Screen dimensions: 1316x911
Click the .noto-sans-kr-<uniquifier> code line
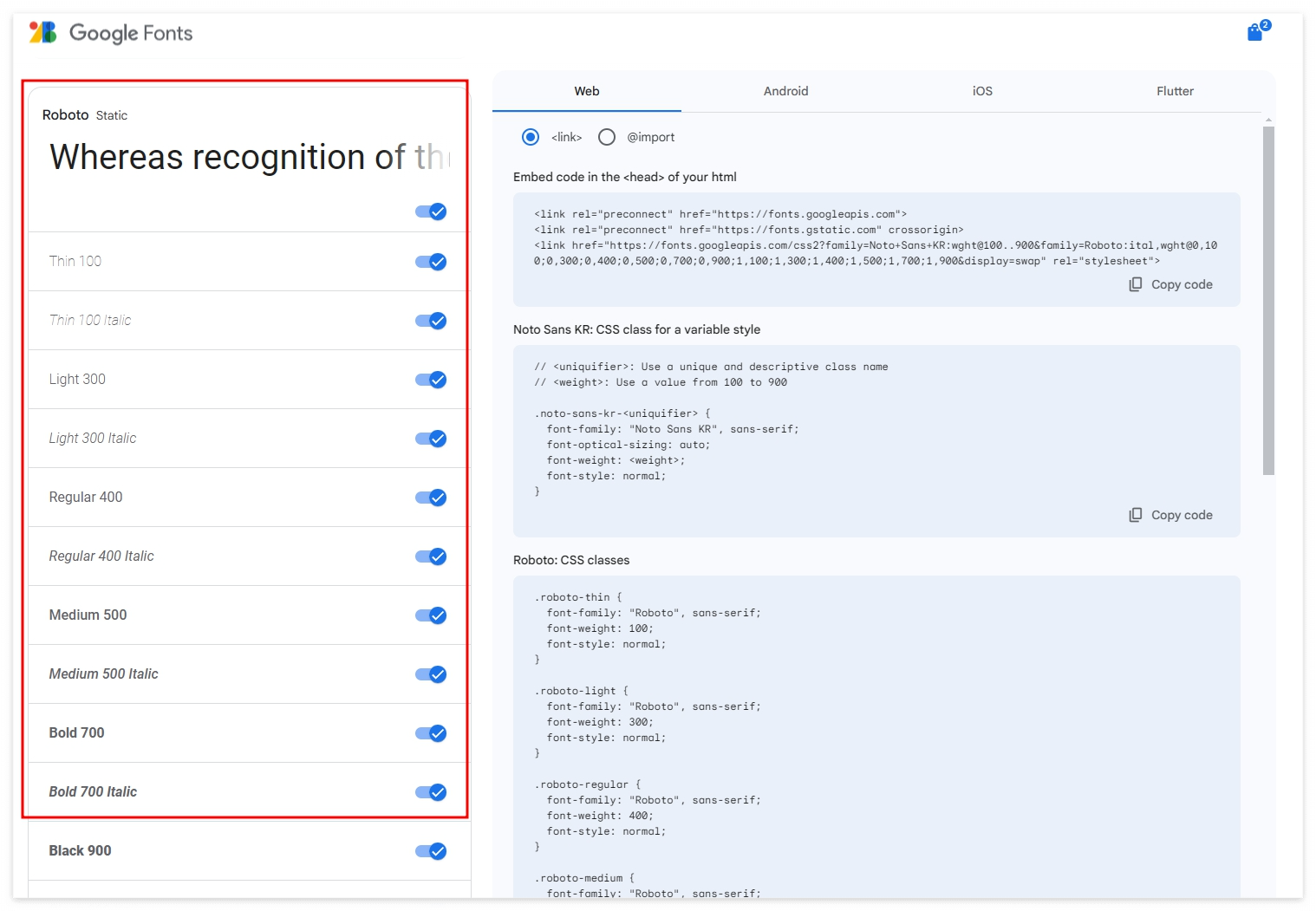coord(622,413)
